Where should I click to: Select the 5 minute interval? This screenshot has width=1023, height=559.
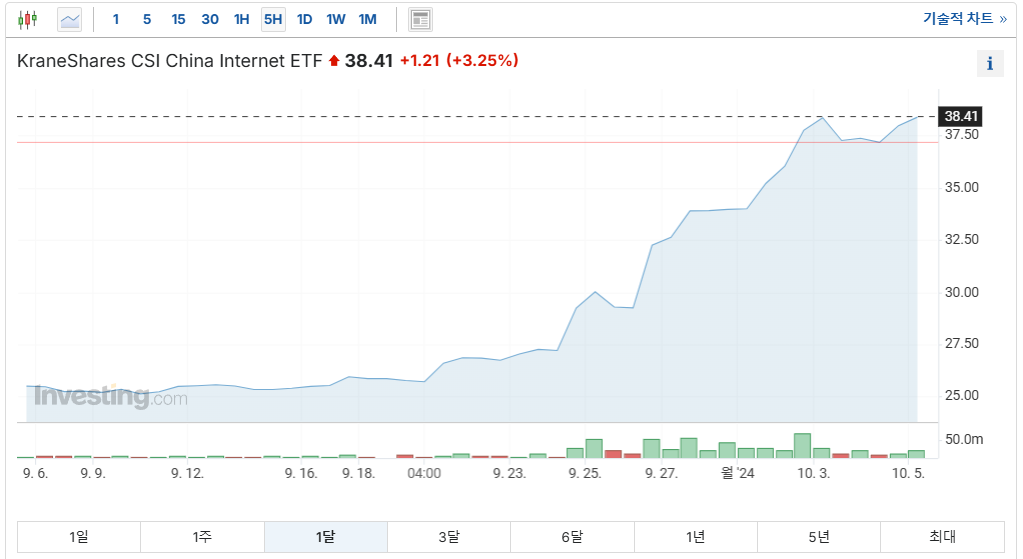click(147, 20)
